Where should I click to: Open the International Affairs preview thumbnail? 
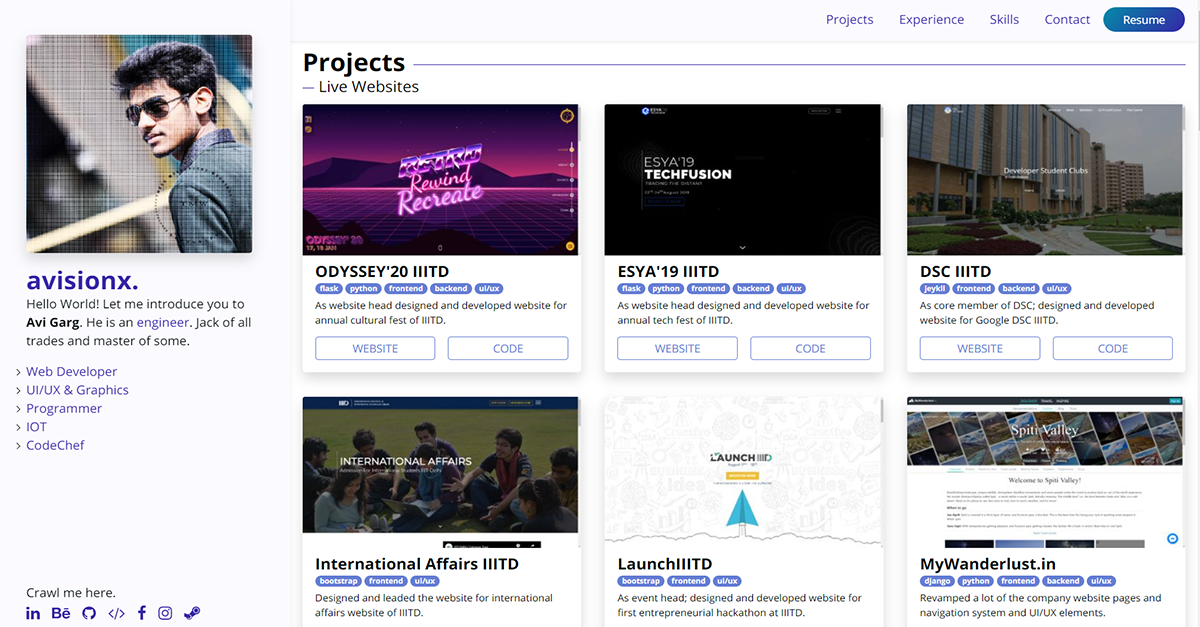coord(440,472)
